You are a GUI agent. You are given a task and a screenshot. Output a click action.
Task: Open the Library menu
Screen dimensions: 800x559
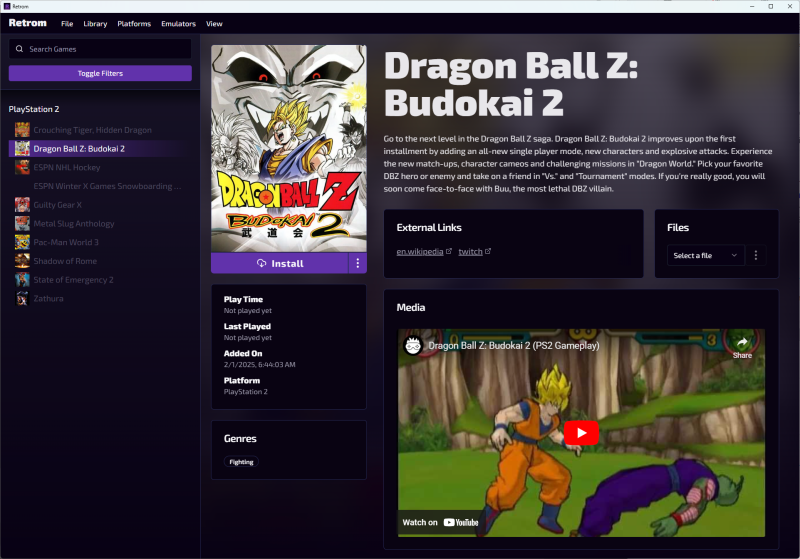pos(95,23)
